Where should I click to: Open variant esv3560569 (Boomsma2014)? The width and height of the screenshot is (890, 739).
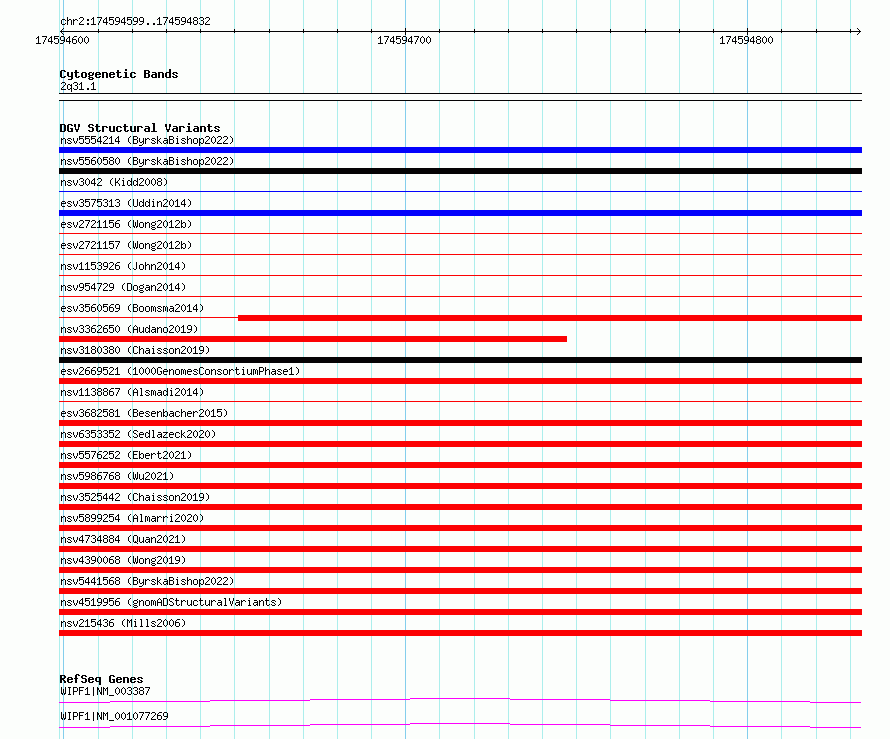pos(132,308)
